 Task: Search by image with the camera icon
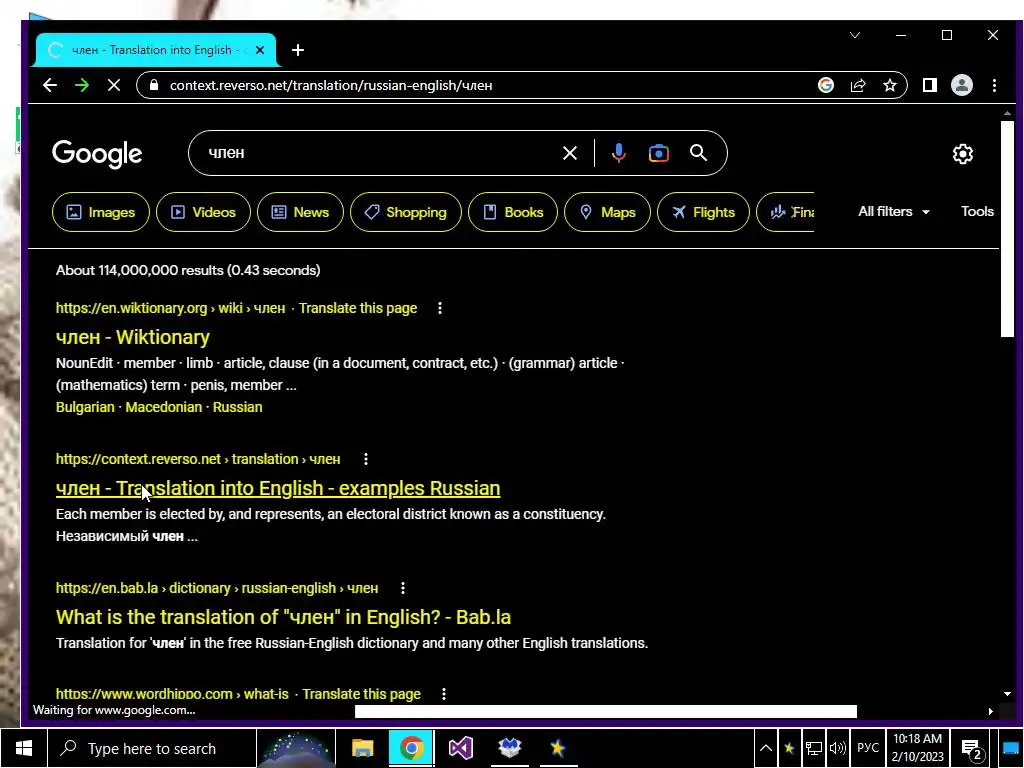[658, 153]
